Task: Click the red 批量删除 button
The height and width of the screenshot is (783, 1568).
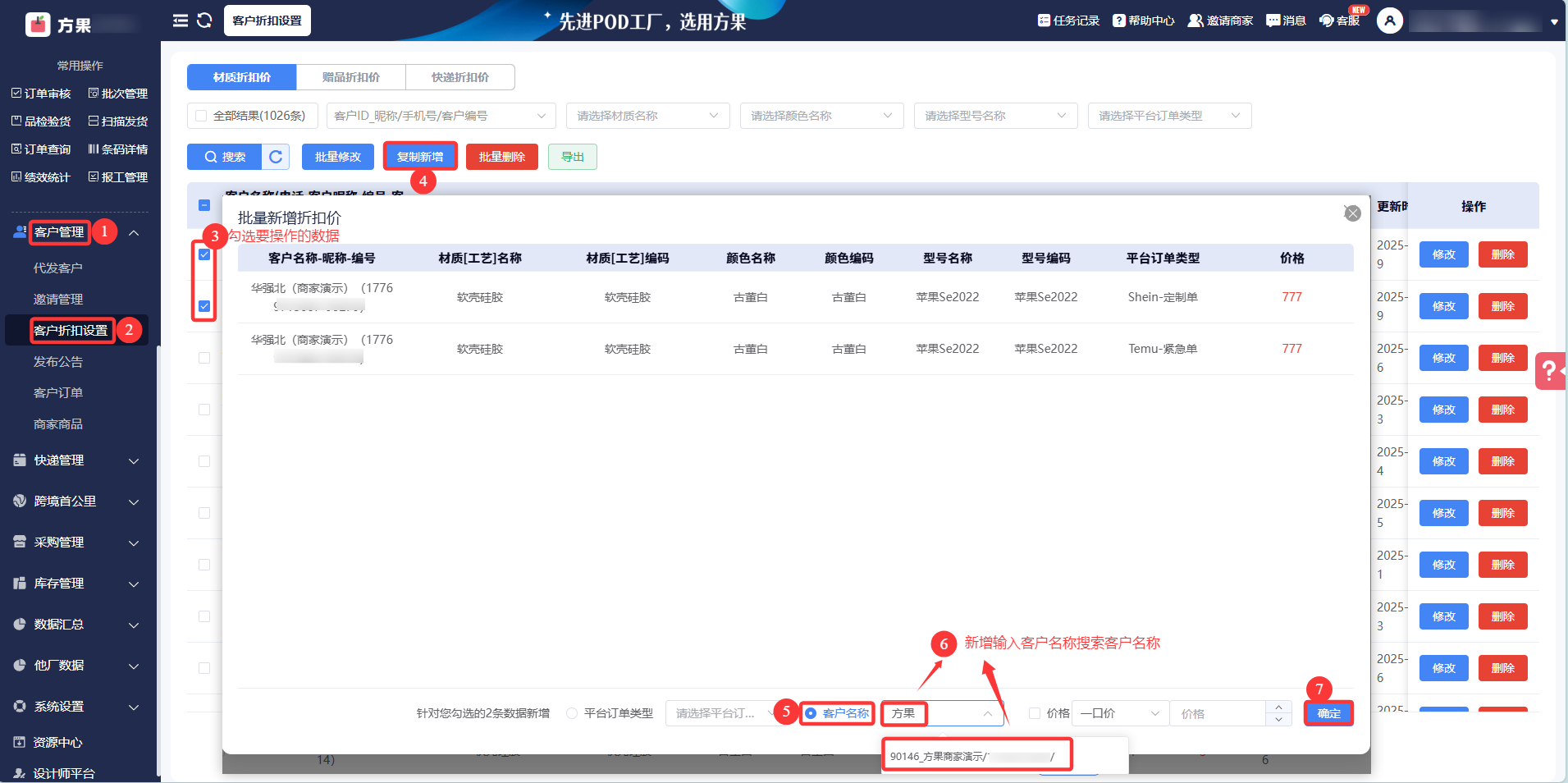Action: coord(501,157)
